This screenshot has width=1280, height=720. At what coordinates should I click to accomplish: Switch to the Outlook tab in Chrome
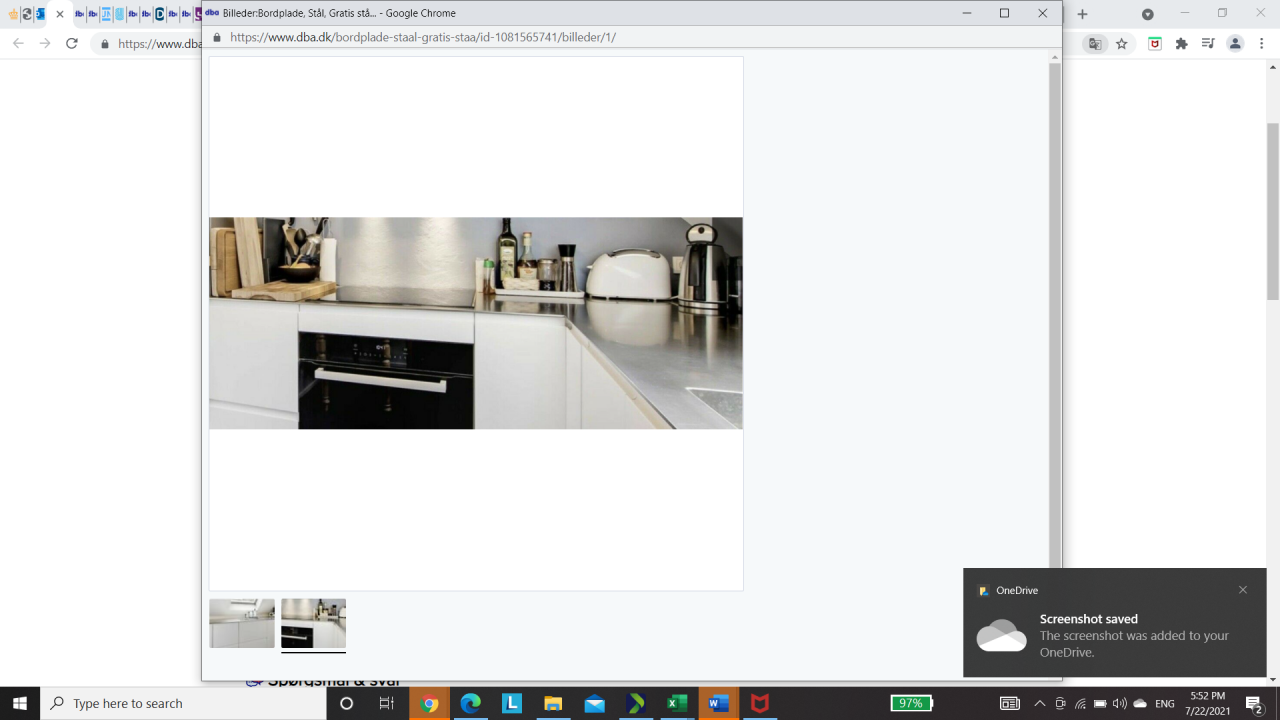point(40,14)
